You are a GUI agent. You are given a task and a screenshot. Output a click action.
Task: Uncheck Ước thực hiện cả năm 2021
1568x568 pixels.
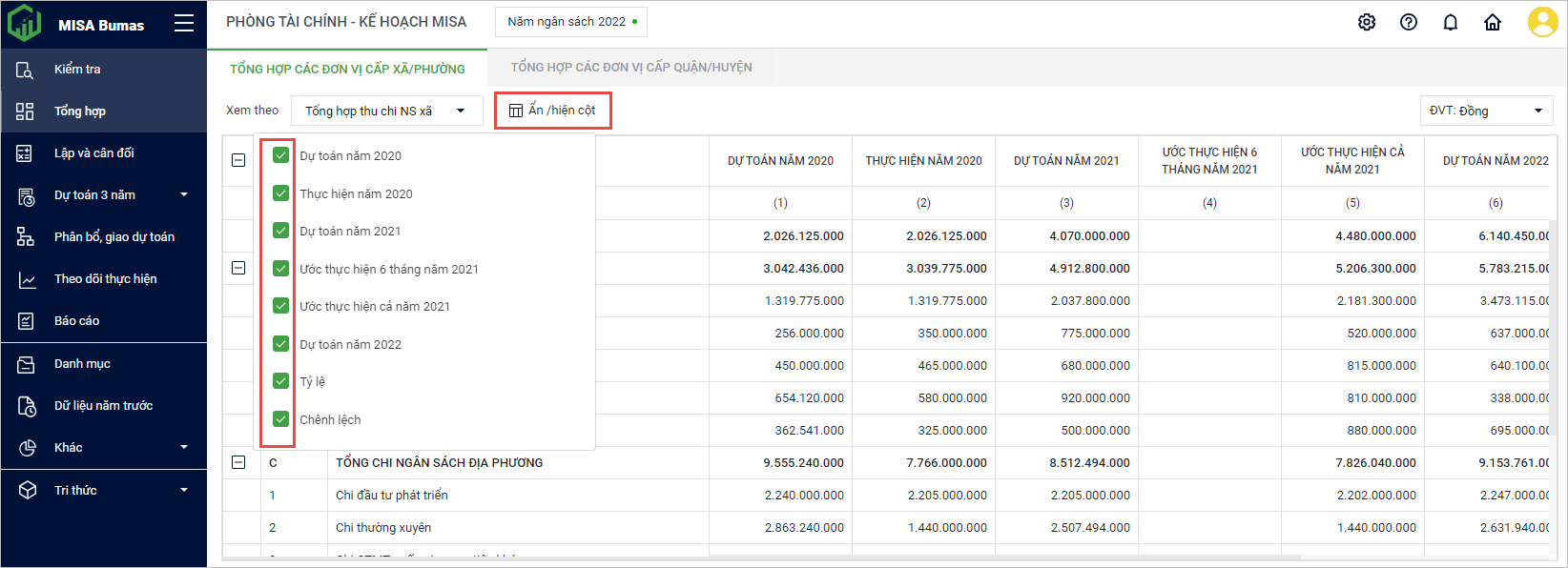[280, 306]
